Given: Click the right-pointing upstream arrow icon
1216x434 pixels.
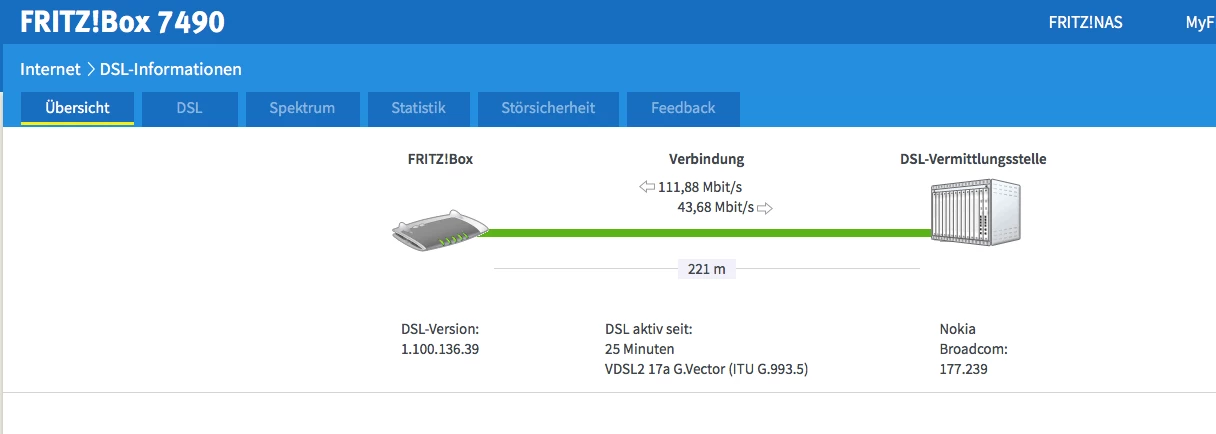Looking at the screenshot, I should (x=765, y=208).
